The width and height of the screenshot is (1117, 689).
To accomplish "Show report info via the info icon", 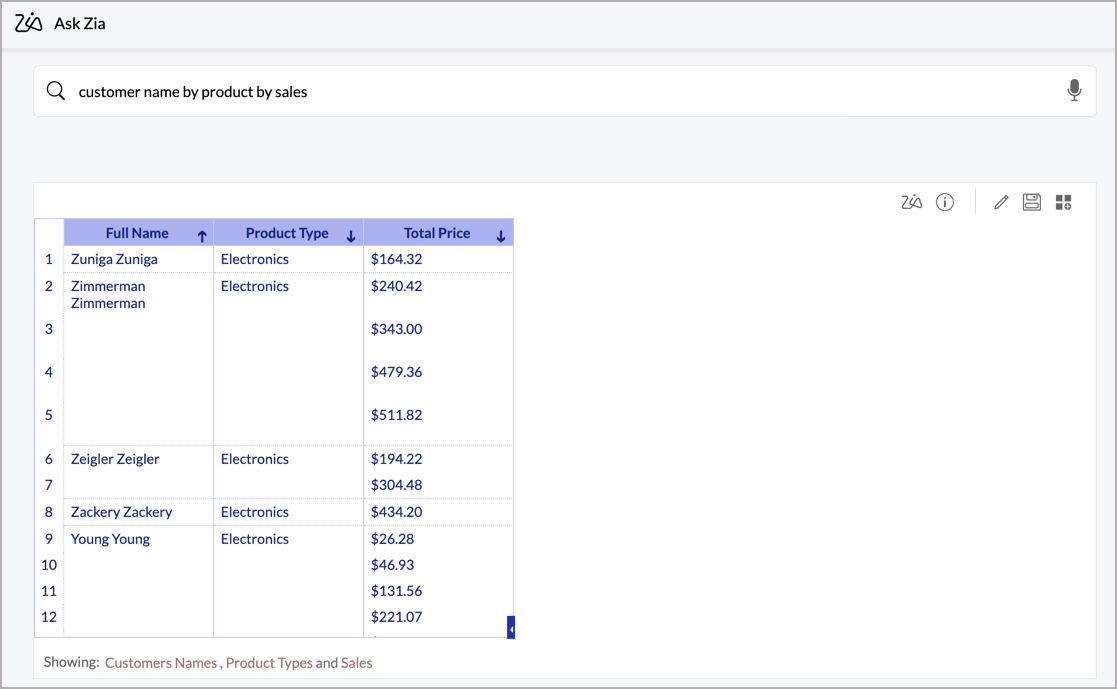I will (x=945, y=203).
